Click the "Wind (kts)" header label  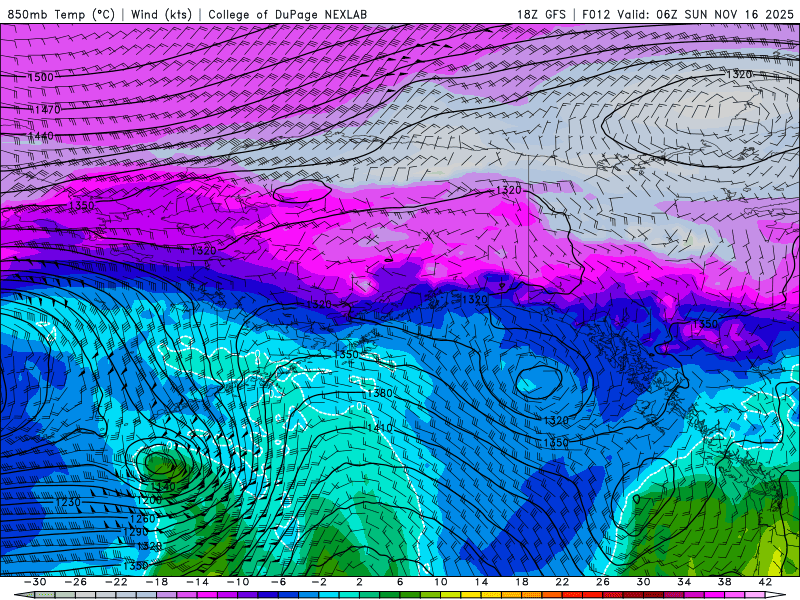[161, 14]
